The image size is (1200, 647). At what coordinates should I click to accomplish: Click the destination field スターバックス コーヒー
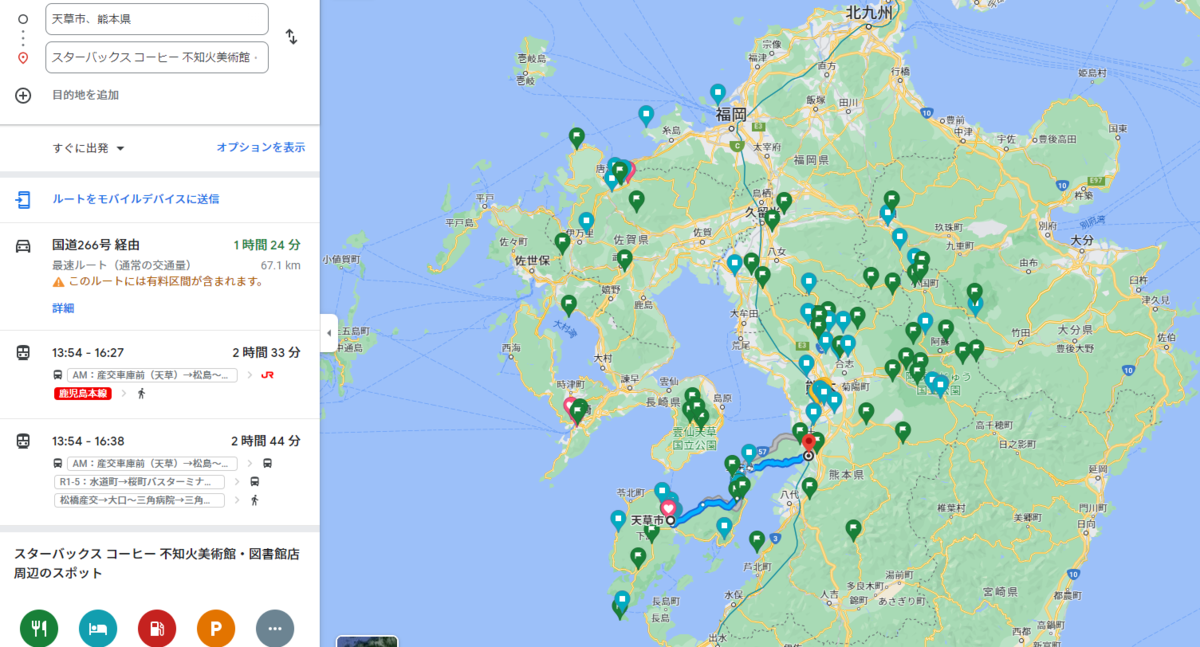[x=157, y=58]
